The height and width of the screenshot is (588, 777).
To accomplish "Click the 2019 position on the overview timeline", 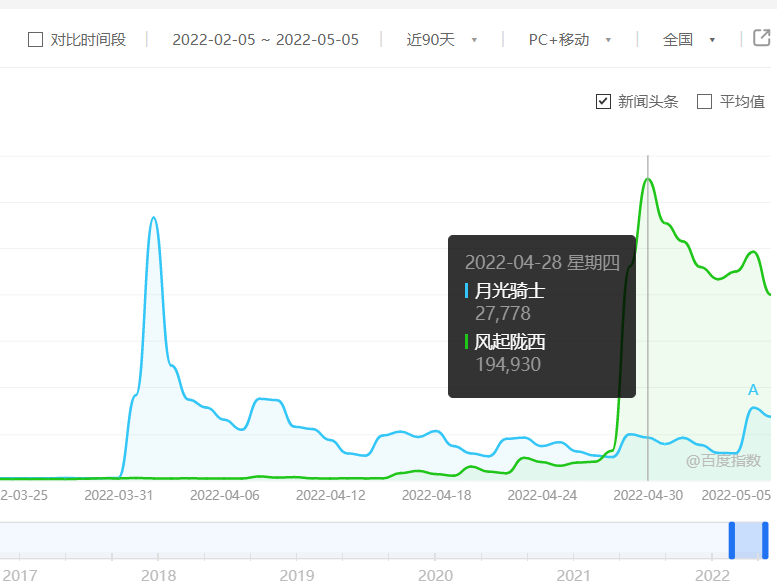I will pos(297,575).
